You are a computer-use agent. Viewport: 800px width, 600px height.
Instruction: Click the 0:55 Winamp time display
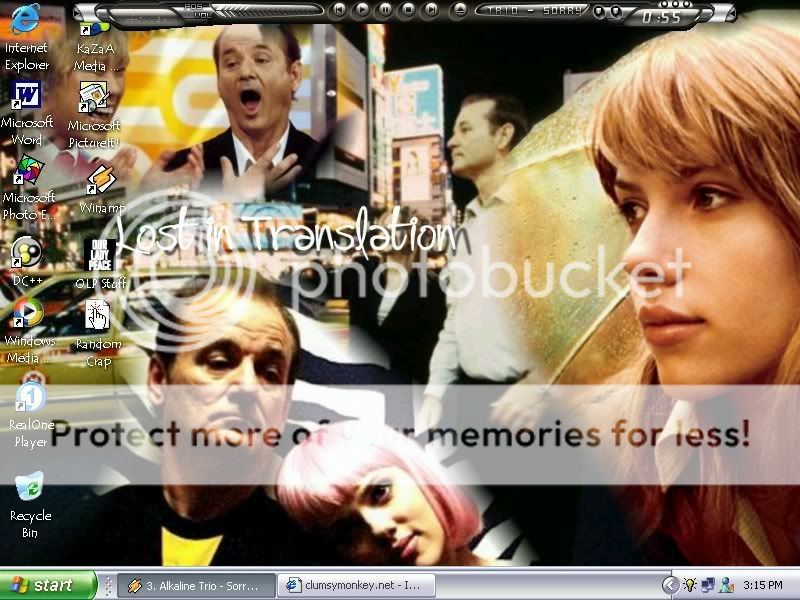(x=662, y=17)
